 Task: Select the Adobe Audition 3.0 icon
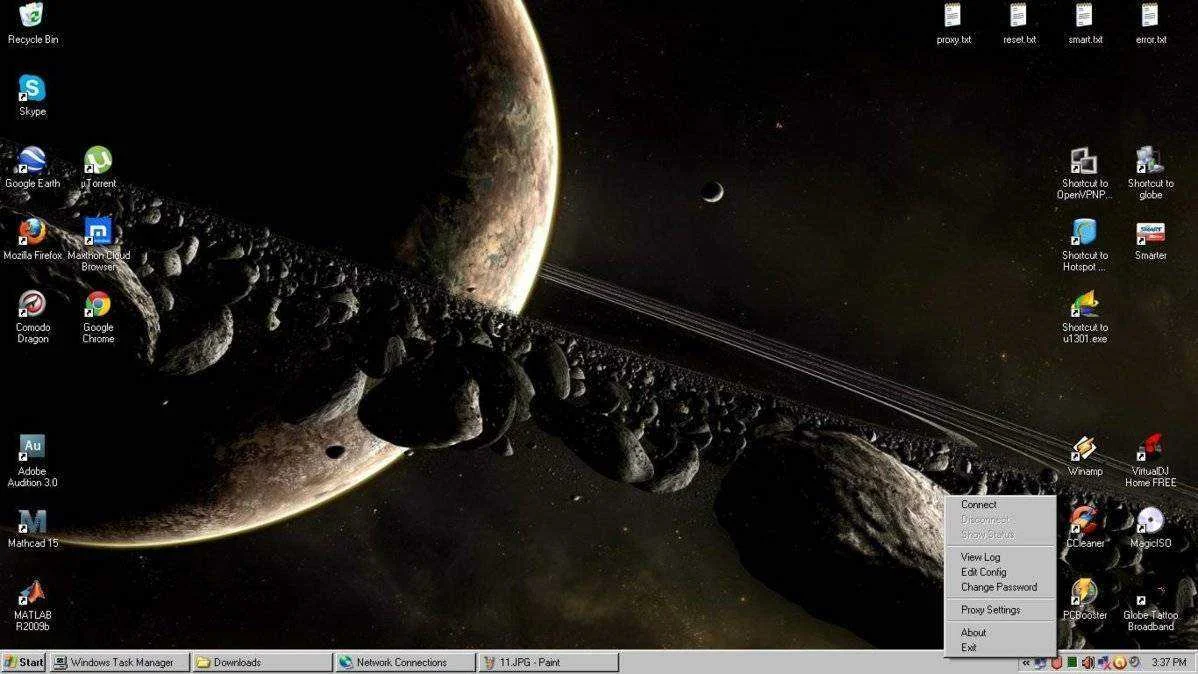(x=32, y=461)
